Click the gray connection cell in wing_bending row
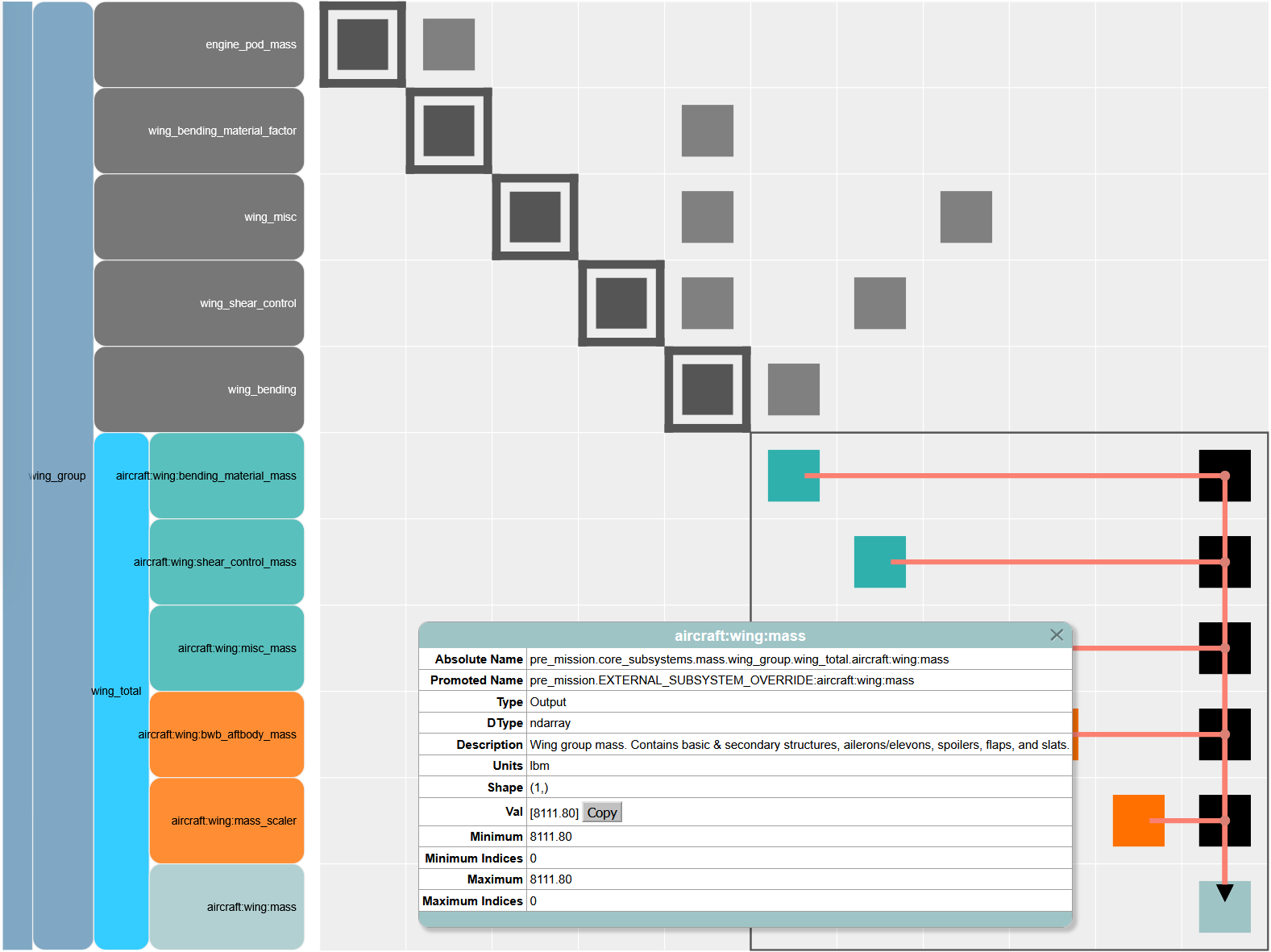The height and width of the screenshot is (952, 1271). click(793, 389)
